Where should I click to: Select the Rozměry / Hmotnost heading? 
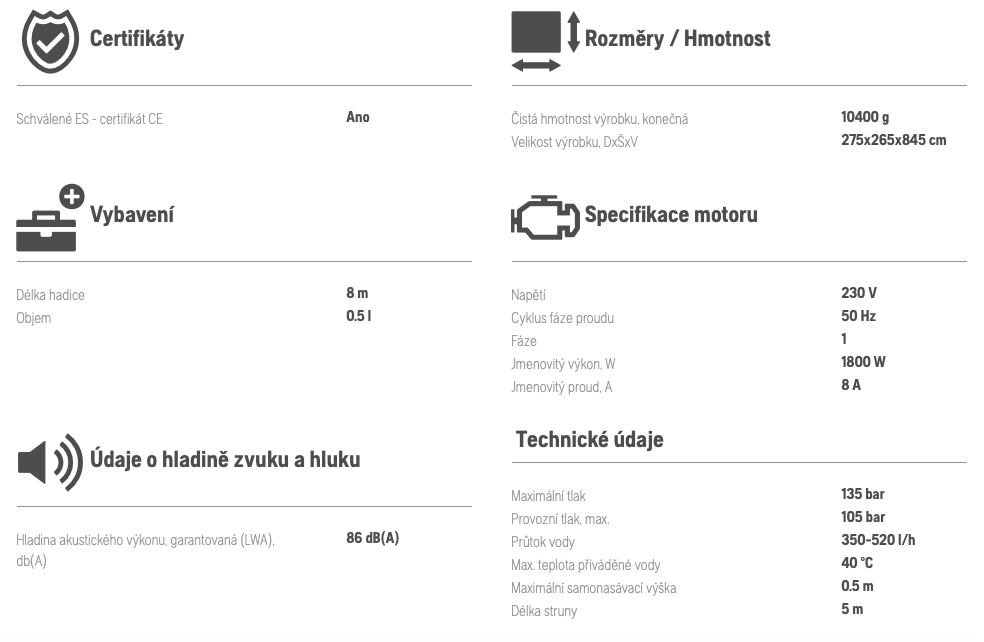677,38
